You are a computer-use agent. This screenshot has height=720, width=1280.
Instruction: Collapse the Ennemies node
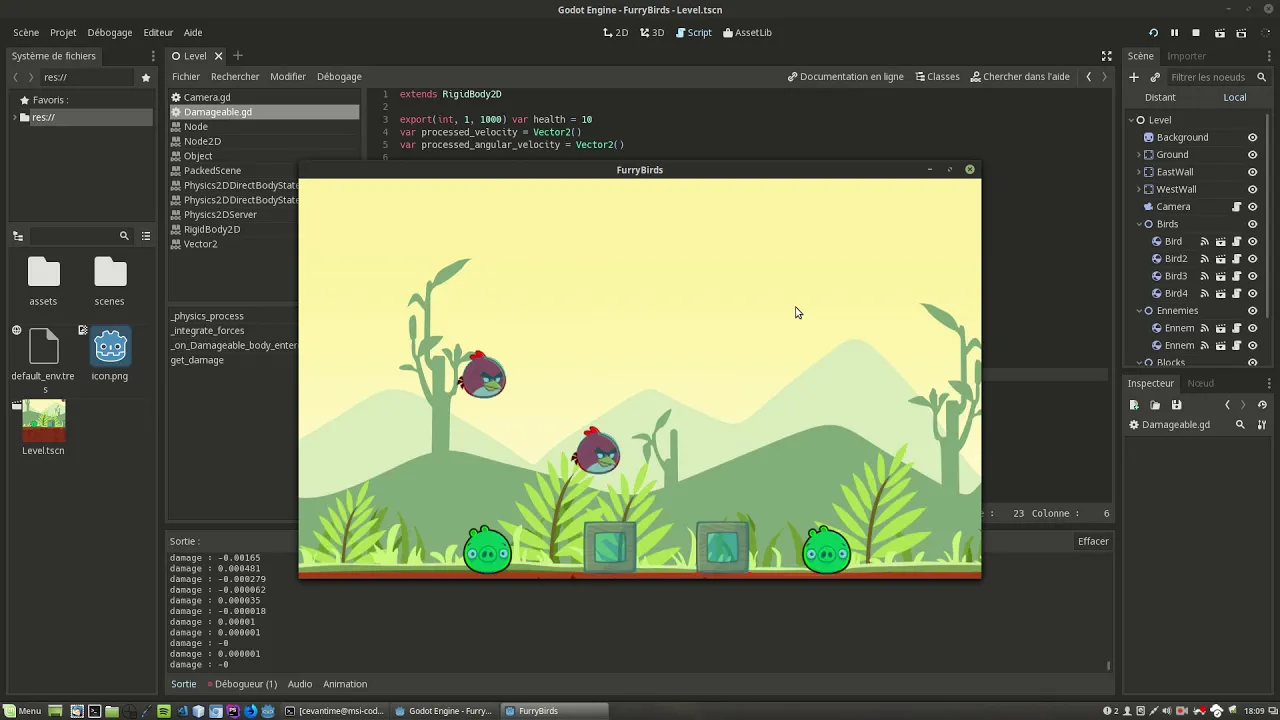click(x=1139, y=311)
